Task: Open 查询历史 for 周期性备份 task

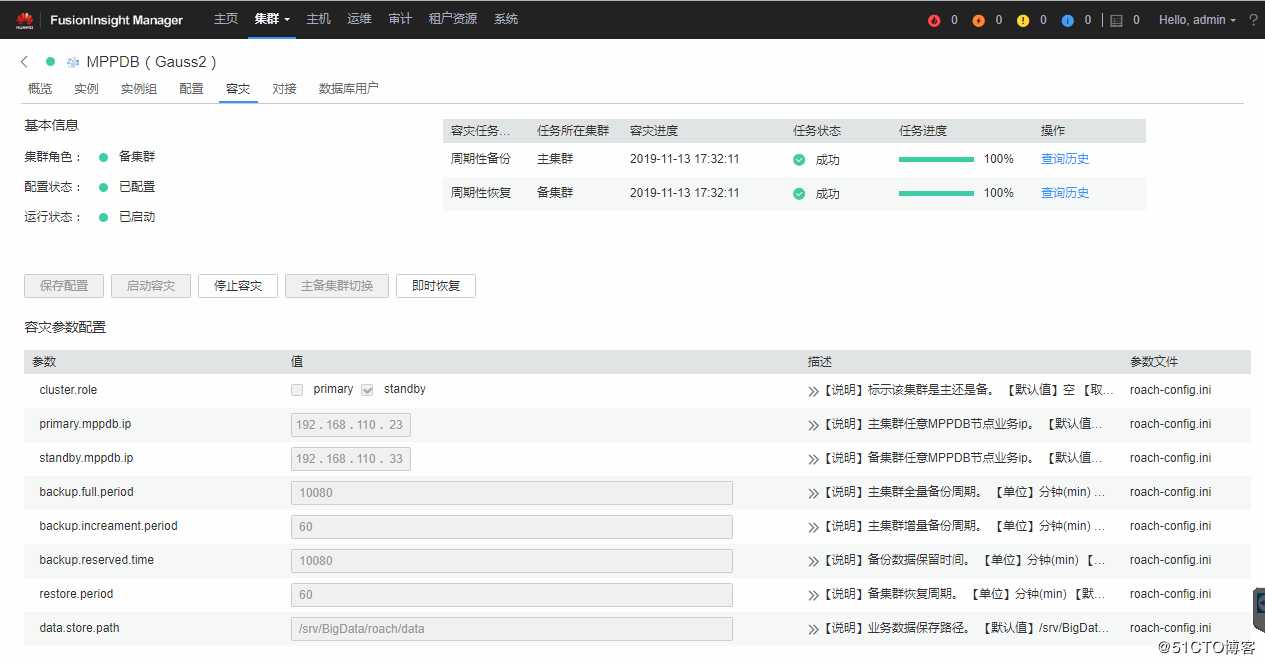Action: (1064, 158)
